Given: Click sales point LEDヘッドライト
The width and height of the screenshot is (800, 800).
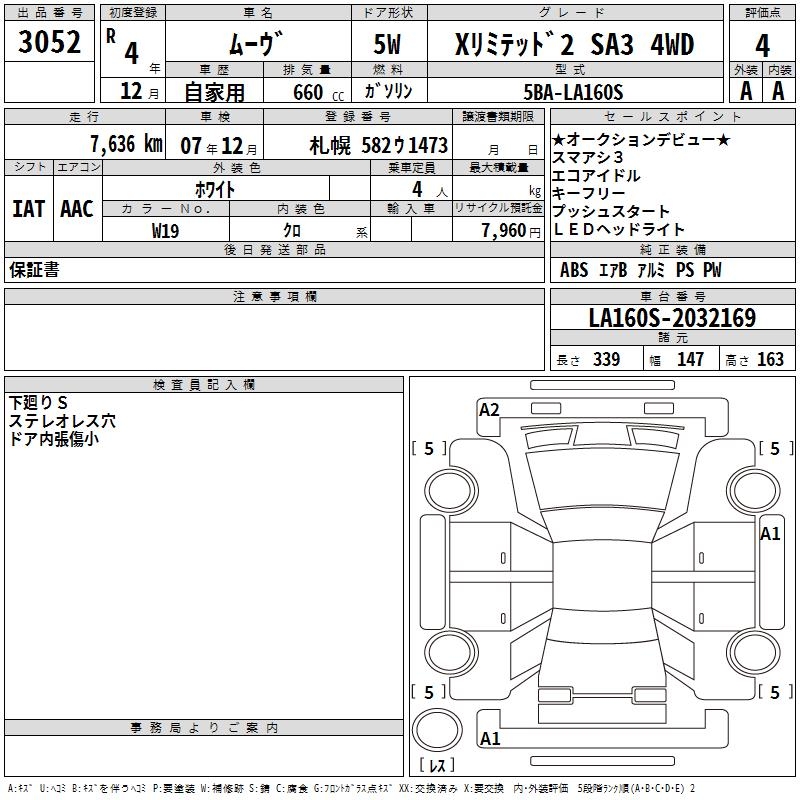Looking at the screenshot, I should pos(618,230).
